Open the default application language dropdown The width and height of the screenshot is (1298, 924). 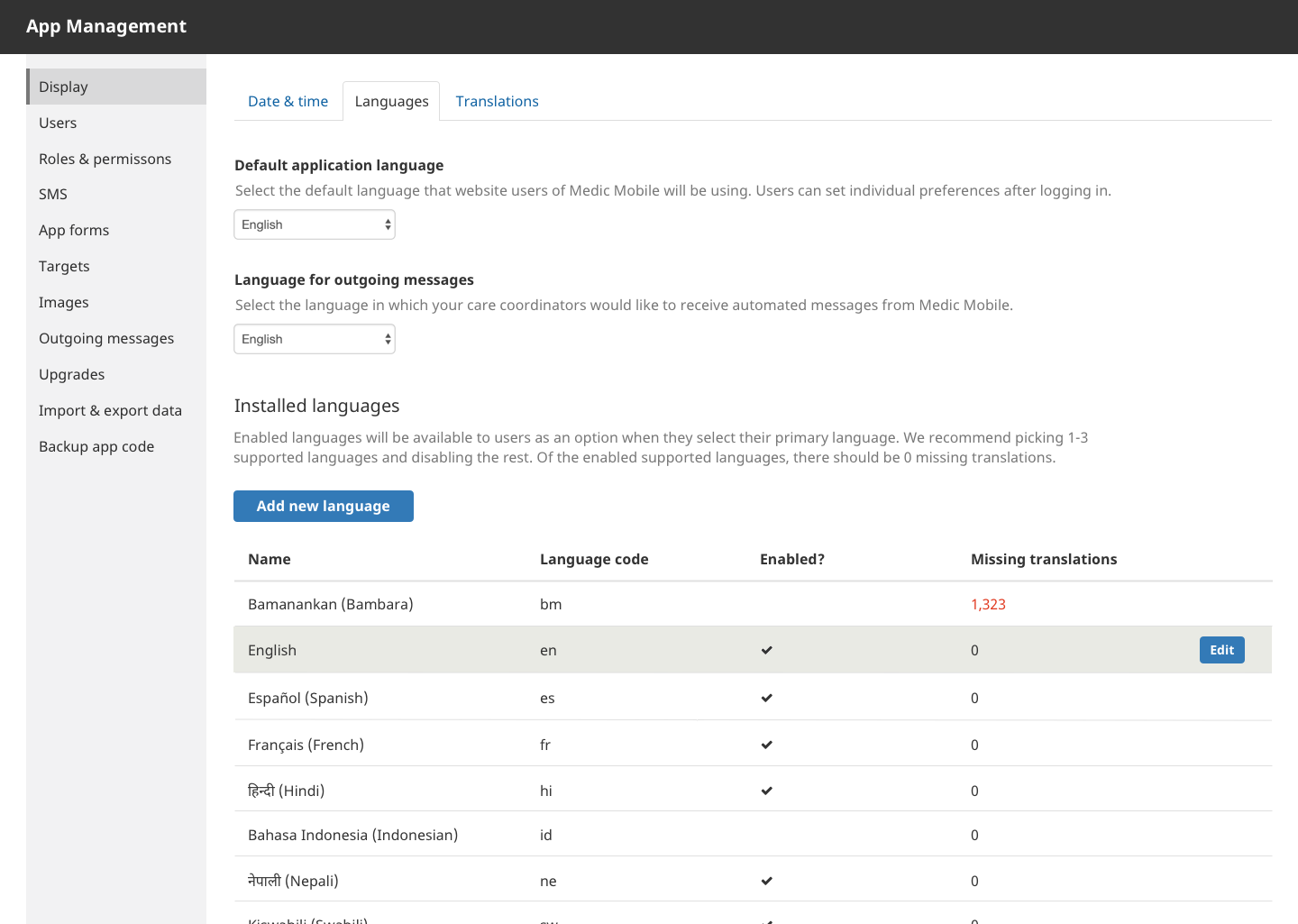(315, 224)
